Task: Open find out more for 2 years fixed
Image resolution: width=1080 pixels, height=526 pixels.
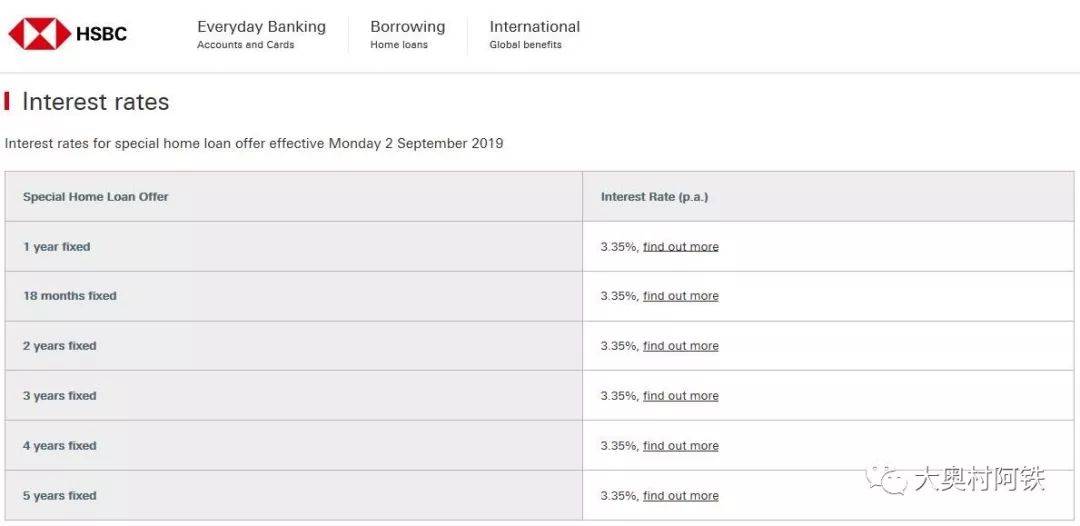Action: coord(681,346)
